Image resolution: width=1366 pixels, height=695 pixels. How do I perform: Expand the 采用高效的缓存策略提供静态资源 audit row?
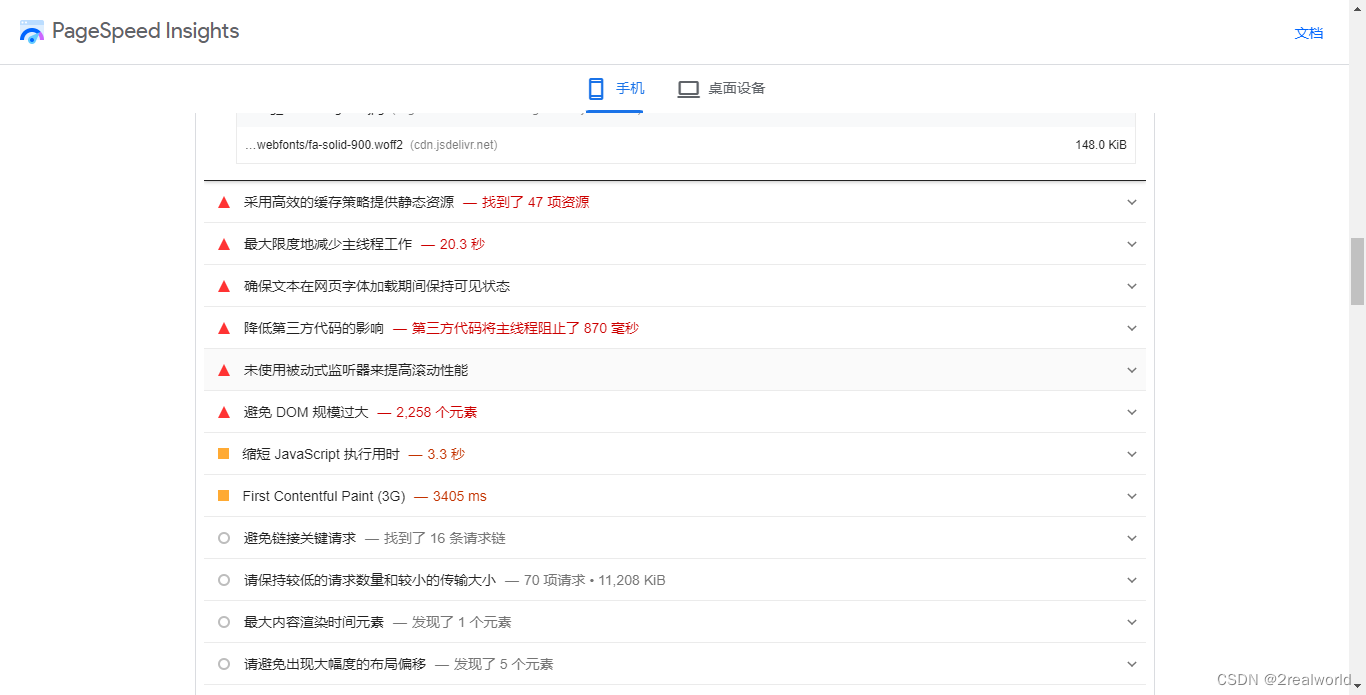click(1131, 201)
